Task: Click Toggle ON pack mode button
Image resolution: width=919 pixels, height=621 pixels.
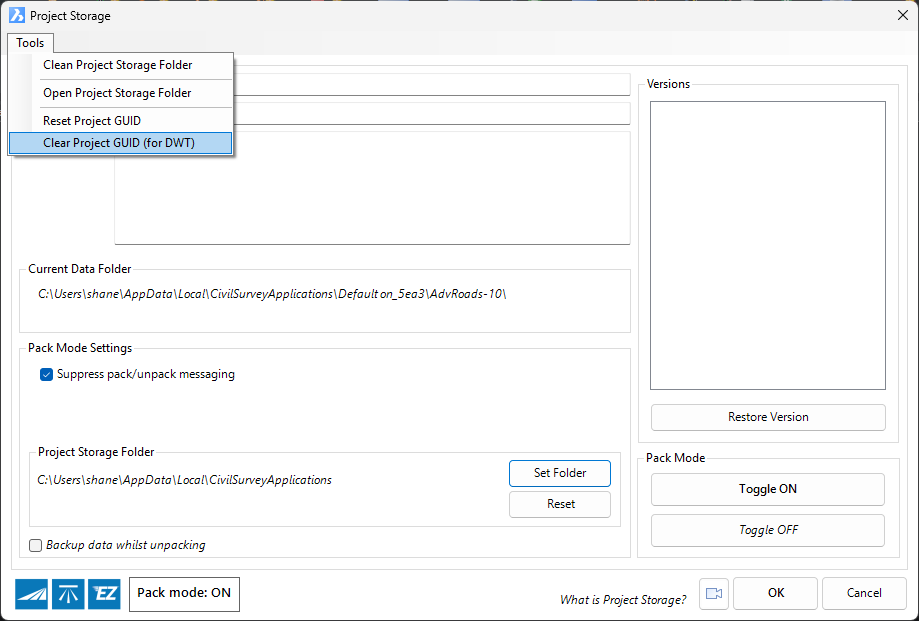Action: [767, 490]
